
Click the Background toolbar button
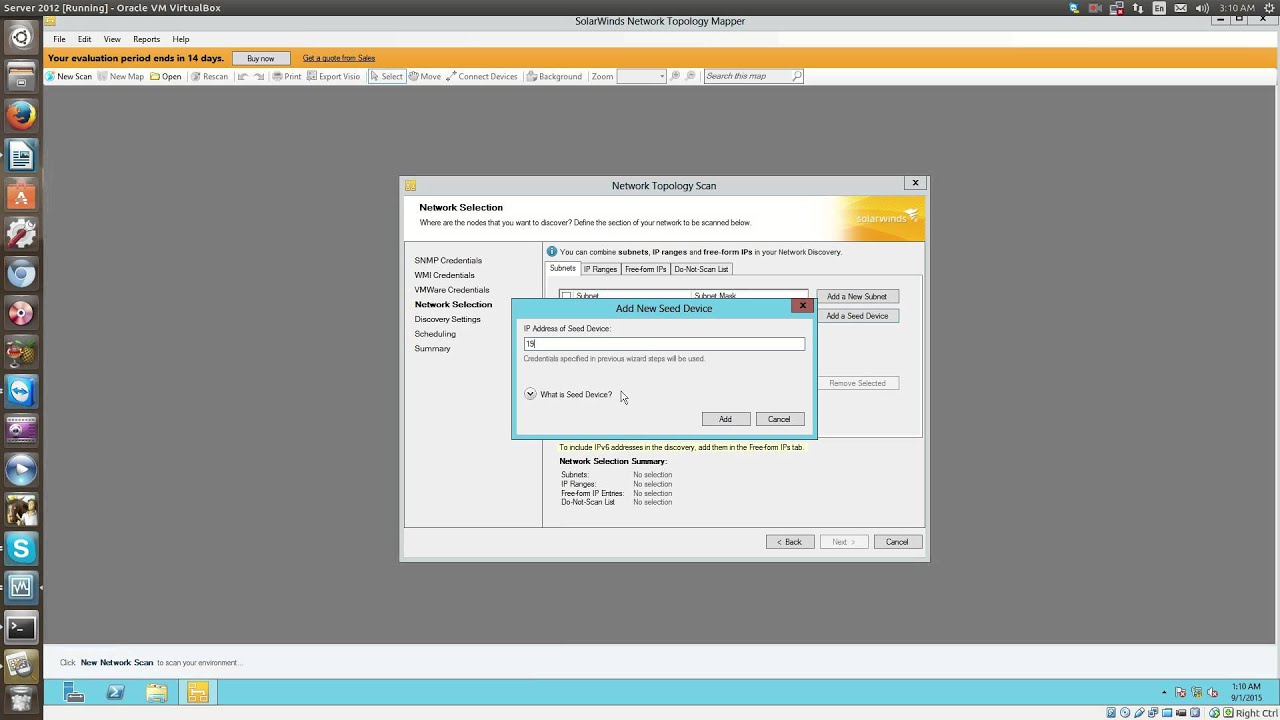[x=554, y=76]
